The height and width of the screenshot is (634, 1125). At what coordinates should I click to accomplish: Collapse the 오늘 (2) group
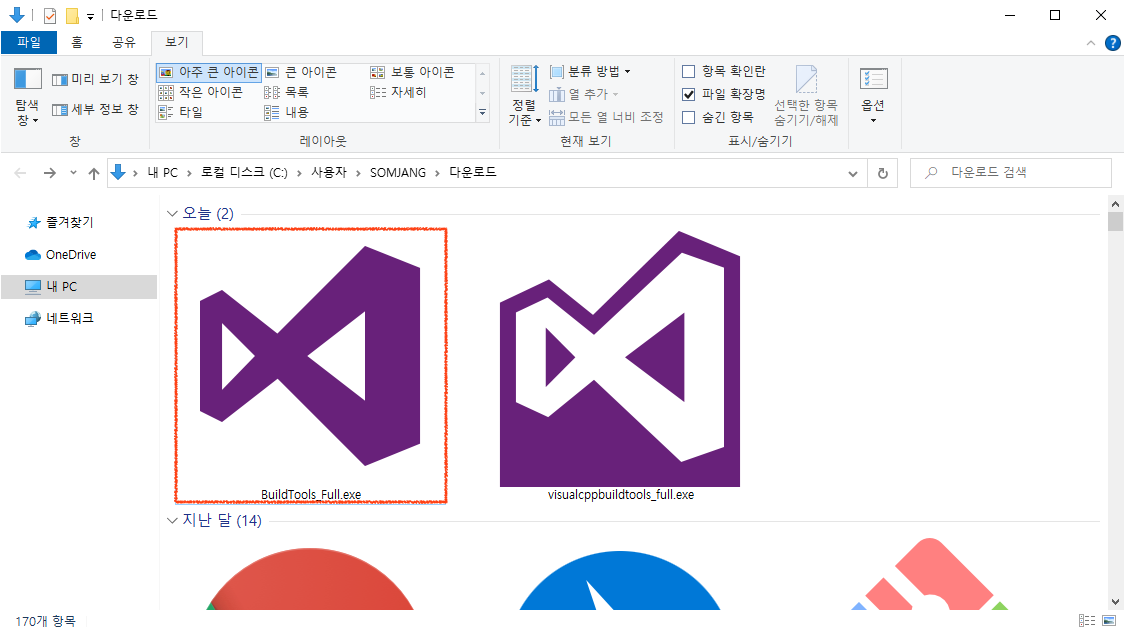pos(171,214)
